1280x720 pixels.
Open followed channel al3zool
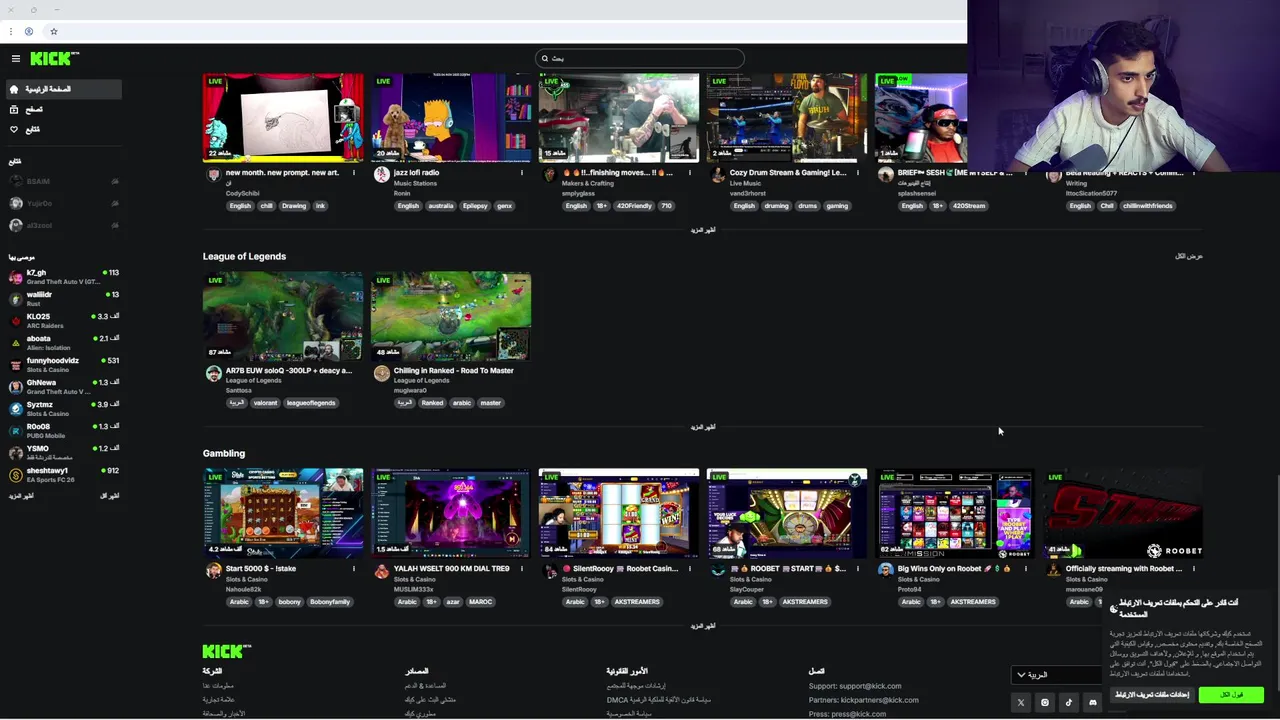click(x=64, y=225)
